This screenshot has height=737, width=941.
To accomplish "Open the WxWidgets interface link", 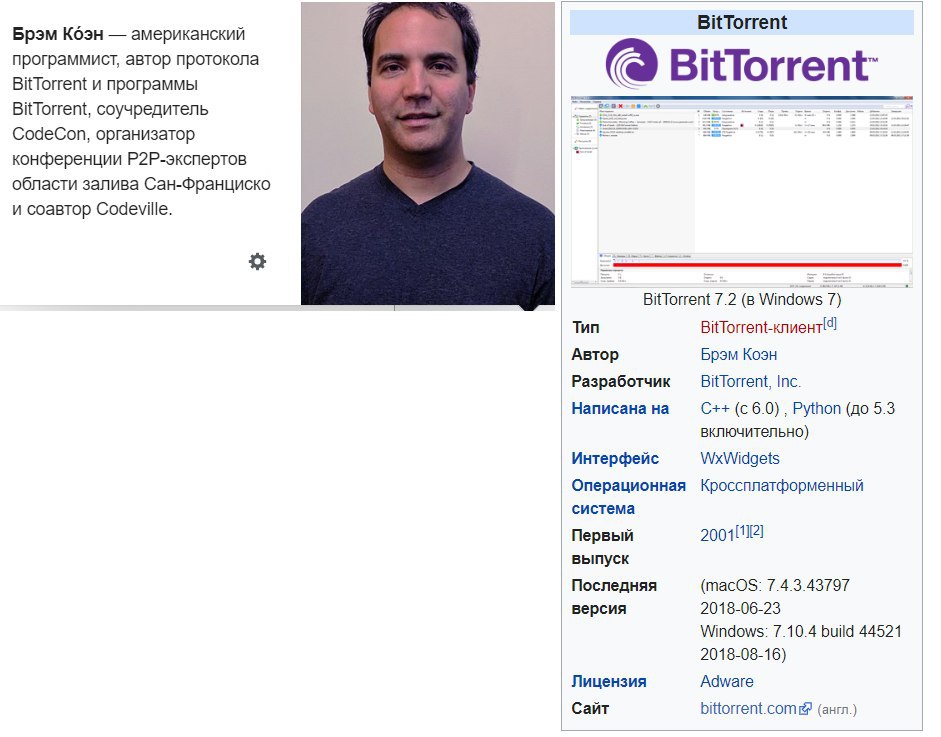I will click(740, 459).
